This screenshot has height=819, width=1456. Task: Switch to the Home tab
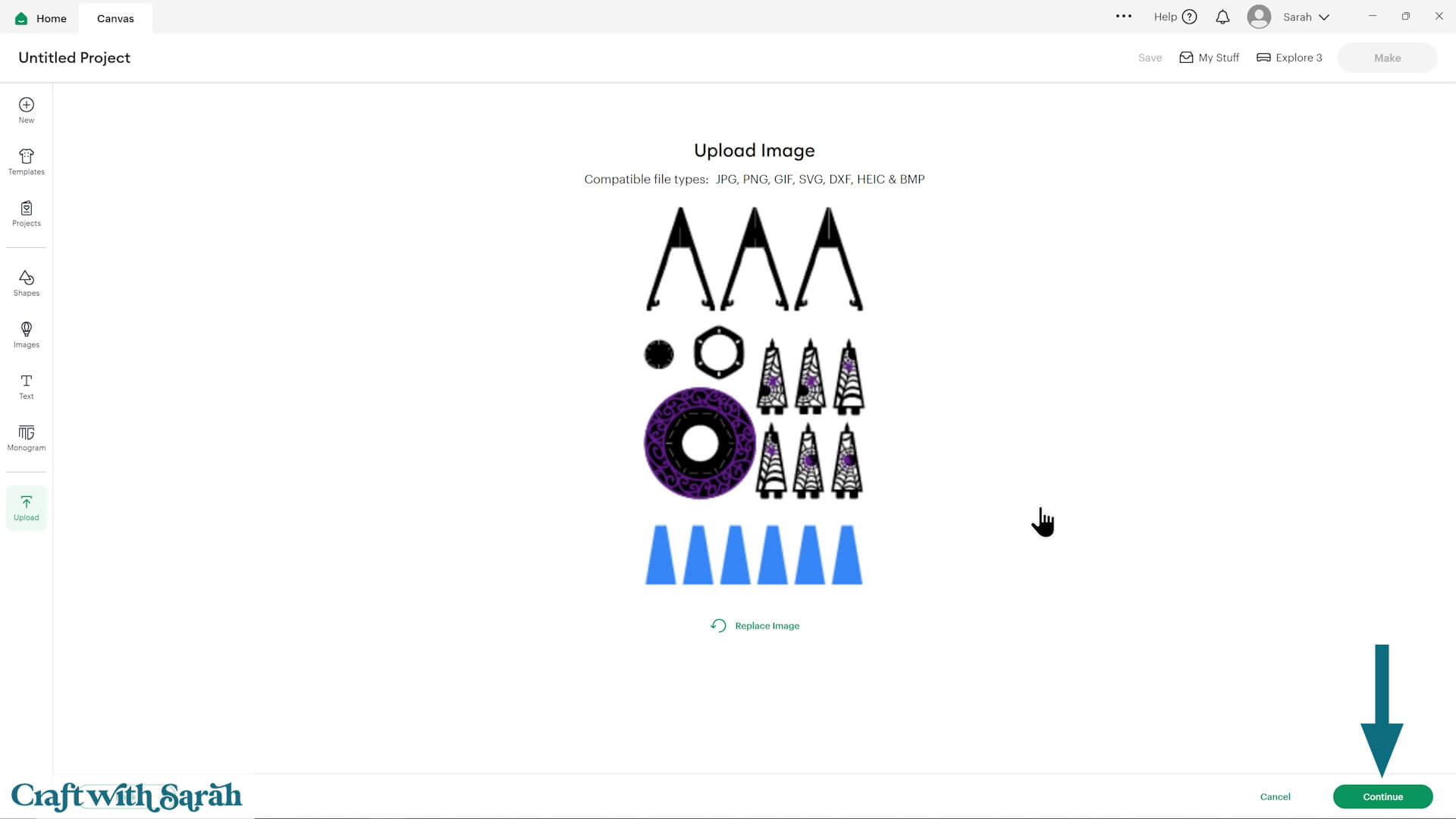pyautogui.click(x=41, y=18)
